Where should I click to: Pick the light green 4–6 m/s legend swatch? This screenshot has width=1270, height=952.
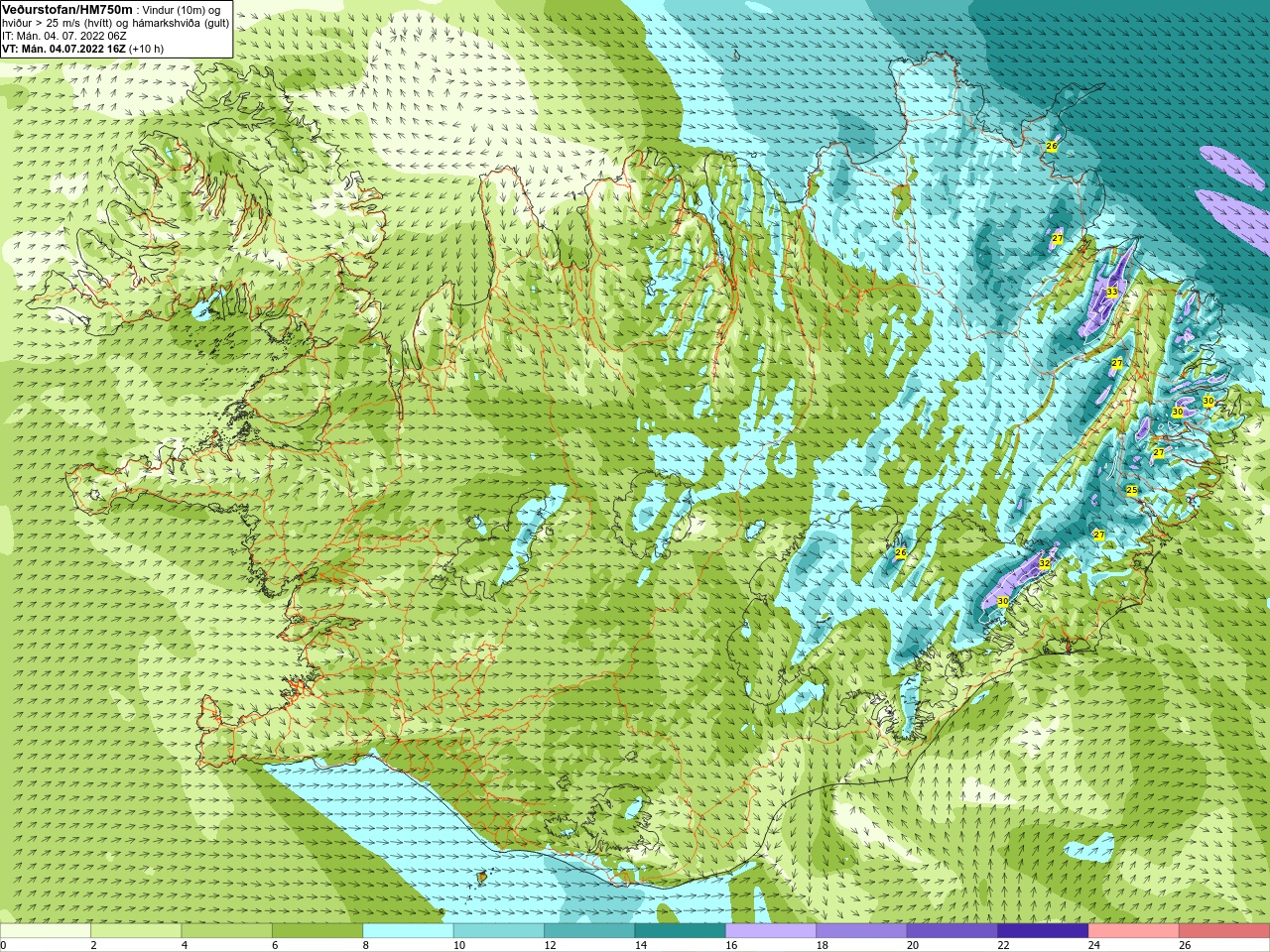pos(227,931)
